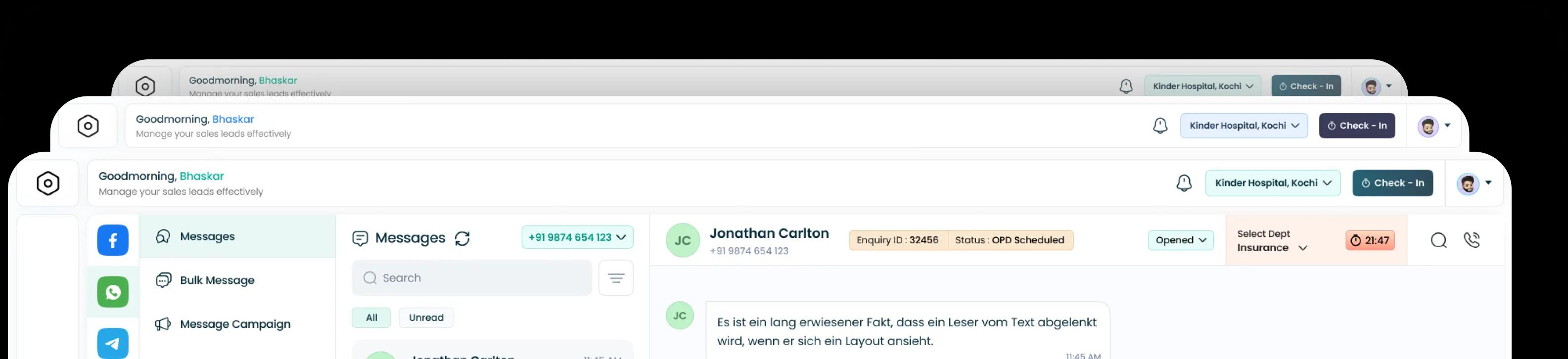Click the Status : OPD Scheduled label
The height and width of the screenshot is (359, 1568).
tap(1010, 240)
